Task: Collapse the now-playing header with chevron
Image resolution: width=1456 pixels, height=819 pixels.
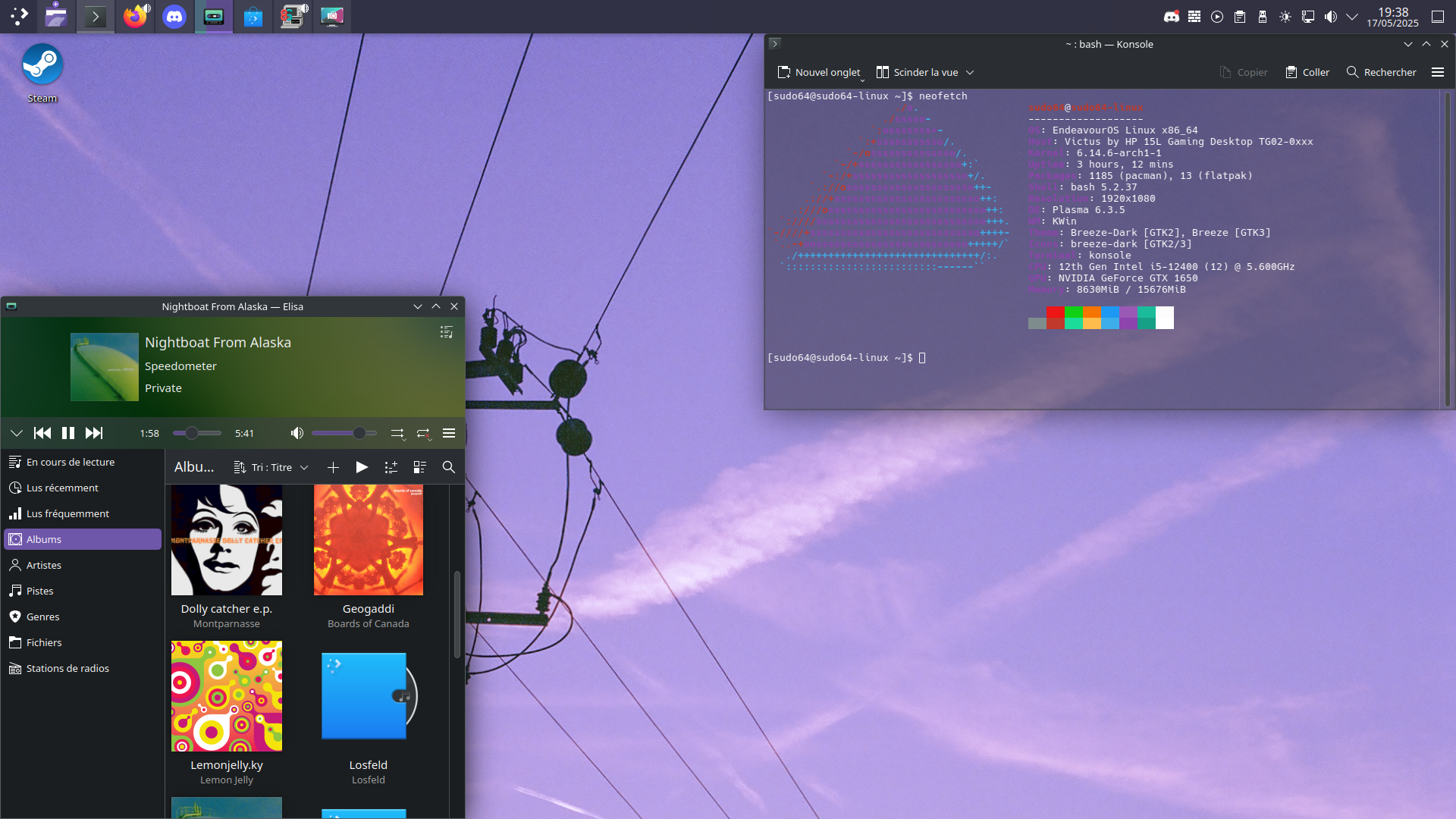Action: pyautogui.click(x=17, y=433)
